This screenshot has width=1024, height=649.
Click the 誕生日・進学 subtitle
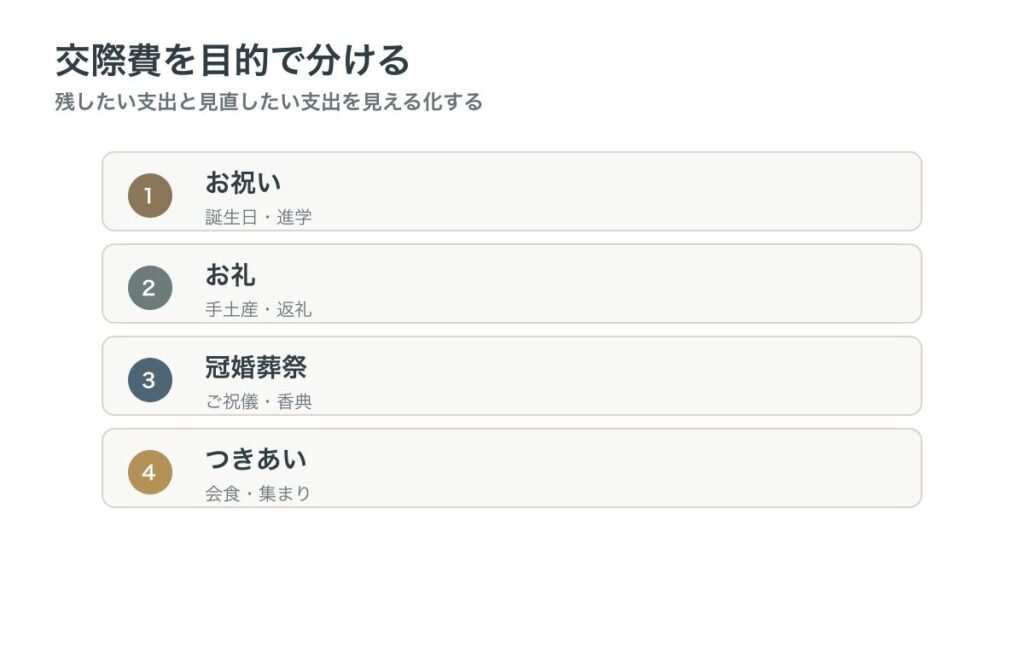pos(259,217)
